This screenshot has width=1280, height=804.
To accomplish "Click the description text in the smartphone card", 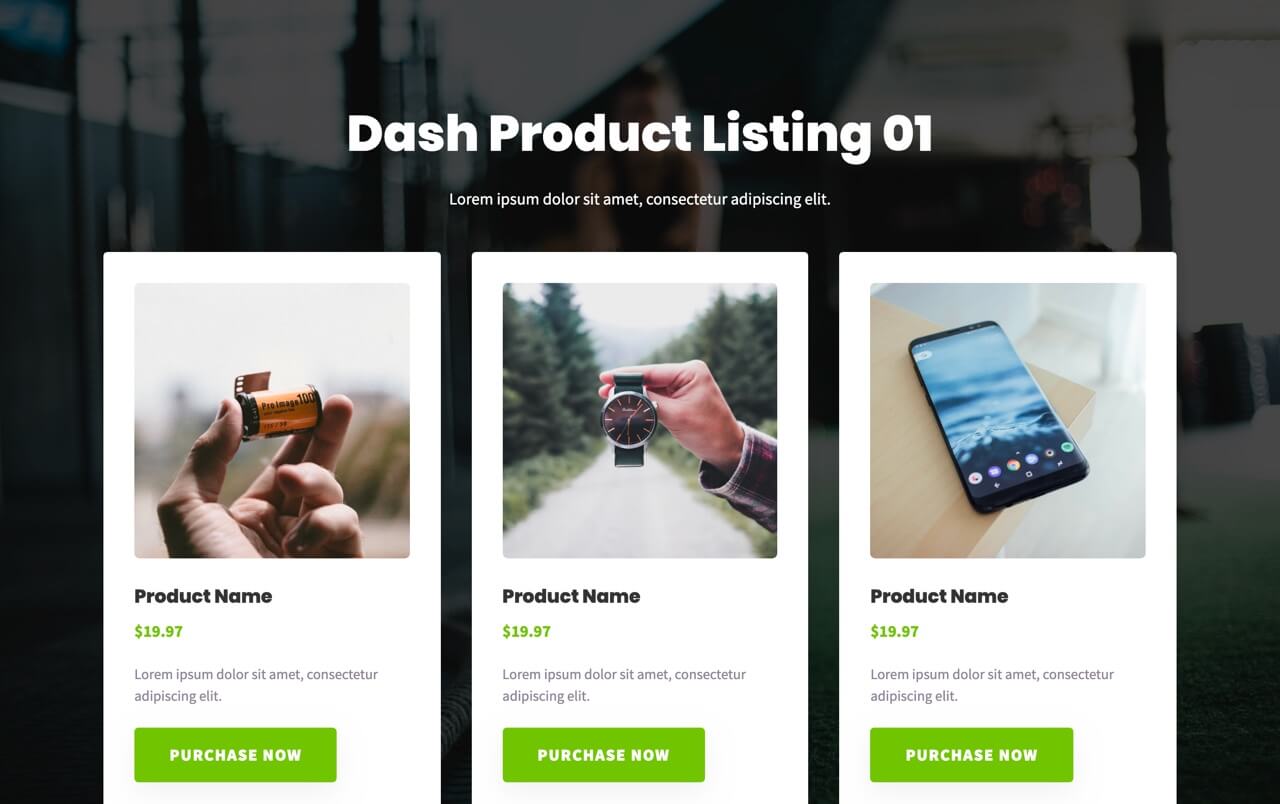I will click(x=992, y=685).
